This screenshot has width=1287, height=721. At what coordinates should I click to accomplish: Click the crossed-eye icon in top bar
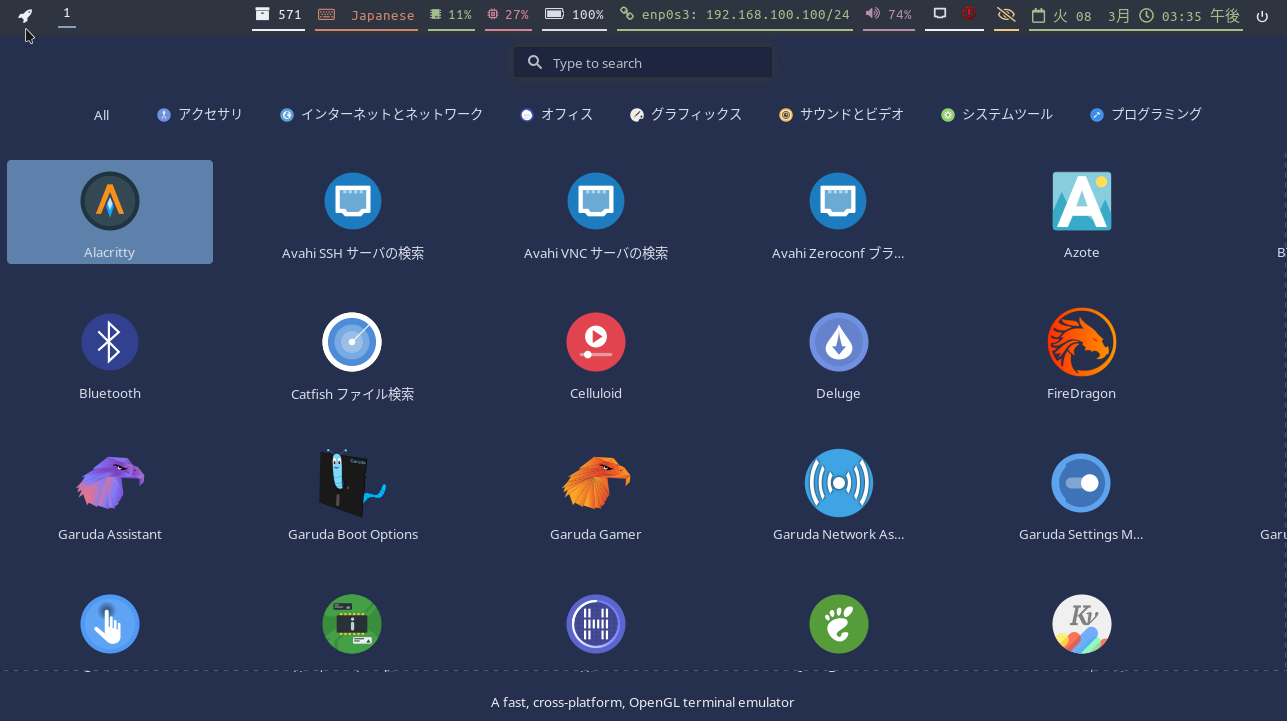click(1006, 15)
